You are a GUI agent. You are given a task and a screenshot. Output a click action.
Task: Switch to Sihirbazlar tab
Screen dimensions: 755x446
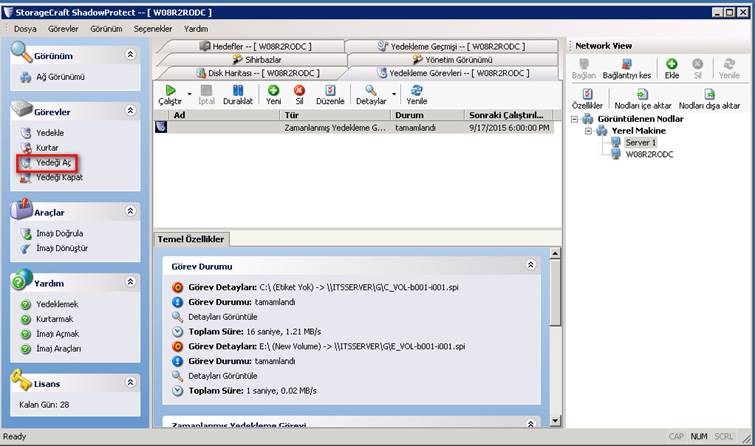pyautogui.click(x=257, y=60)
